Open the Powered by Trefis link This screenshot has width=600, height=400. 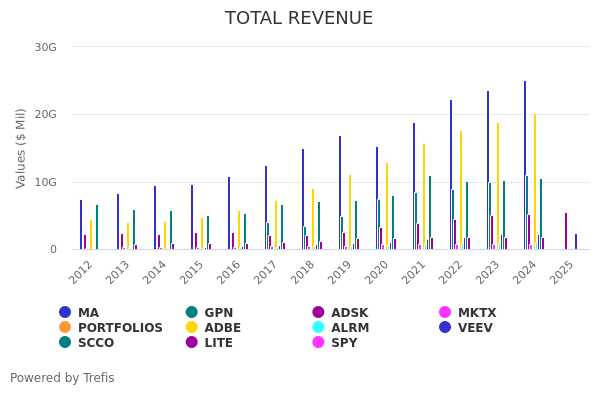(62, 378)
